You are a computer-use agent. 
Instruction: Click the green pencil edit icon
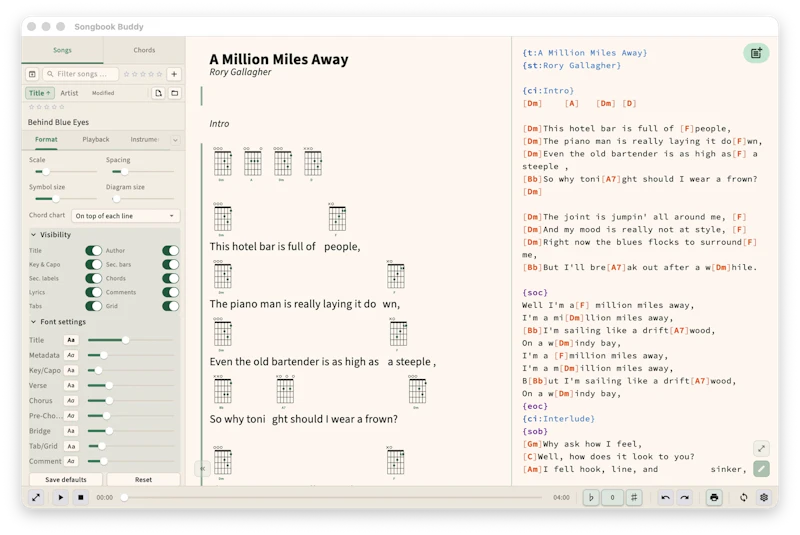[x=761, y=469]
